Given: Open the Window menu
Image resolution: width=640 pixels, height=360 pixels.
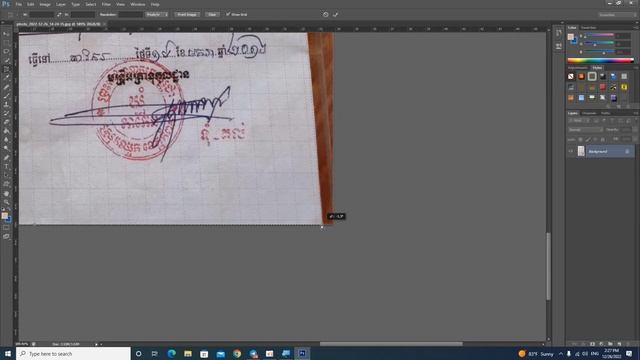Looking at the screenshot, I should point(138,4).
